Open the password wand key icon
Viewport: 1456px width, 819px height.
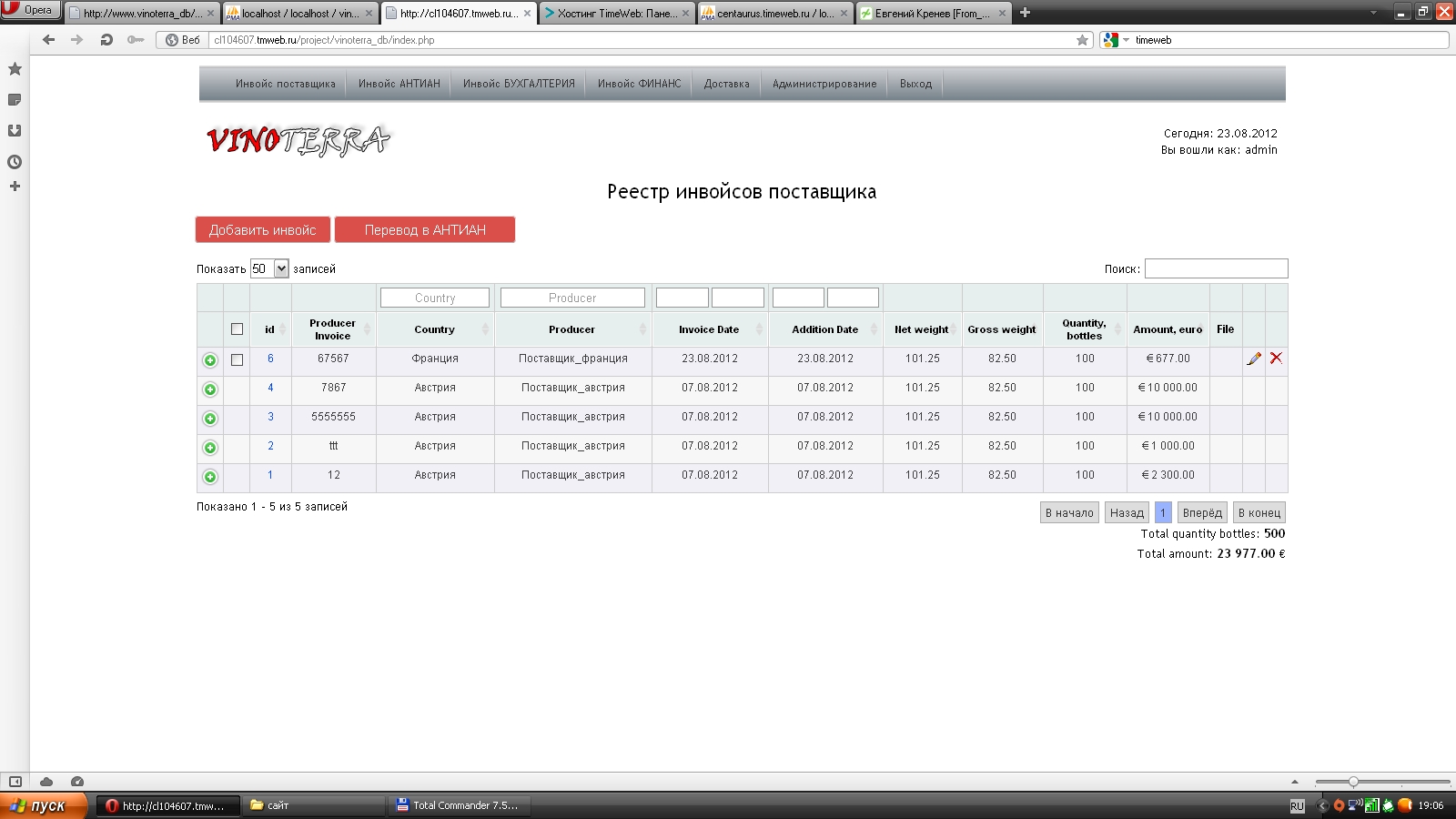click(x=136, y=40)
